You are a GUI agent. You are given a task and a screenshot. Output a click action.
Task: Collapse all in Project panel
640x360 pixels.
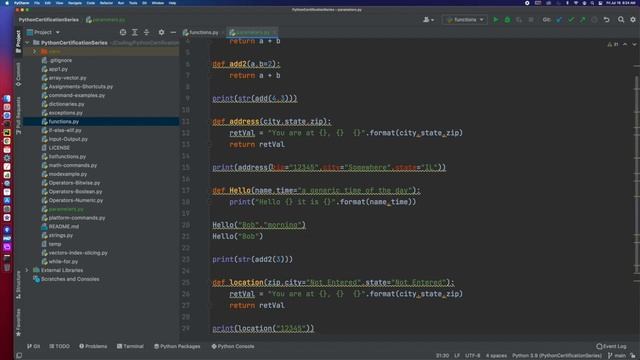coord(146,32)
